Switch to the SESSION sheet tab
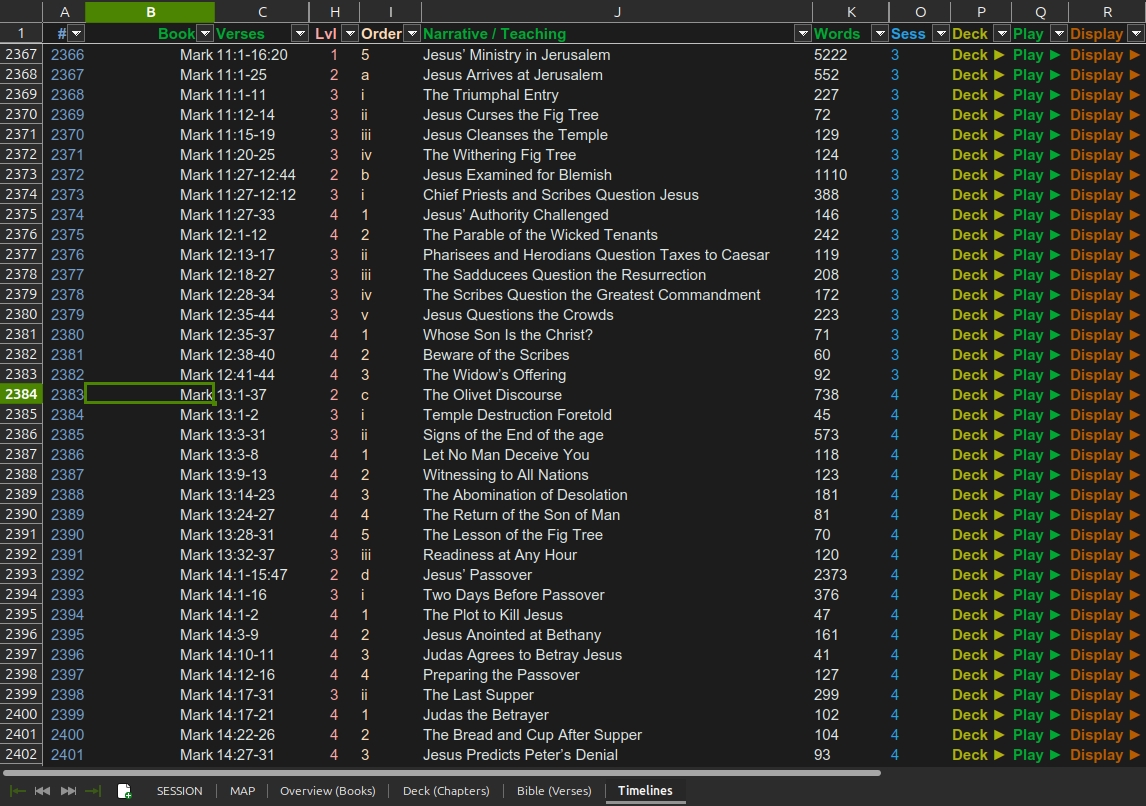 (179, 791)
